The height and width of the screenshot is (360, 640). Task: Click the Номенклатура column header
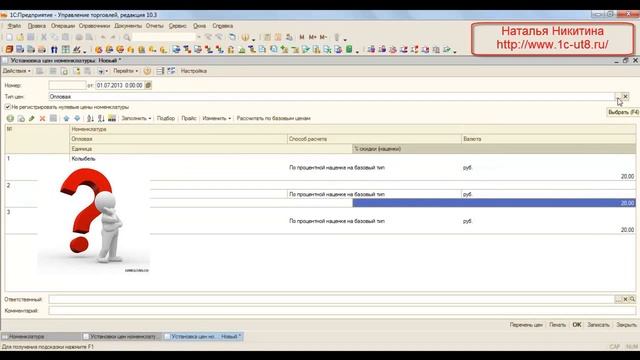tap(353, 129)
